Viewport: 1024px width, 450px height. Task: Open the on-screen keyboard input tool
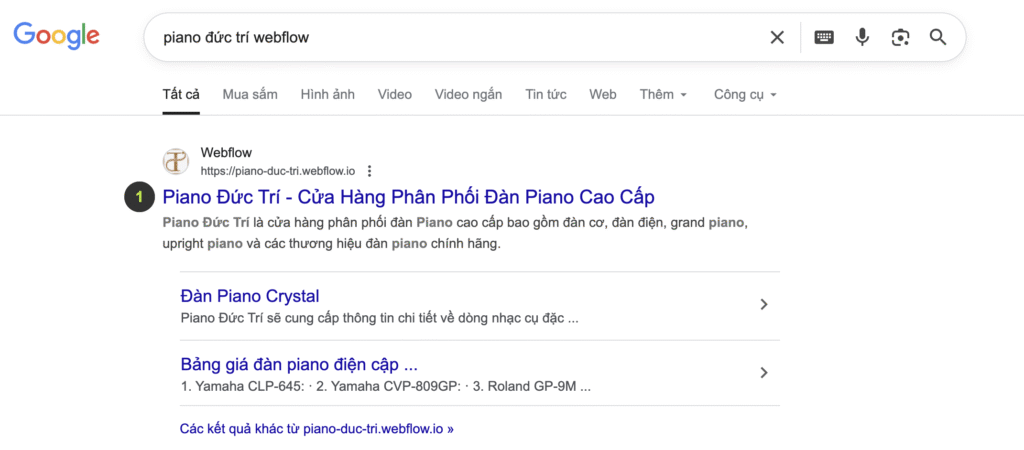824,38
